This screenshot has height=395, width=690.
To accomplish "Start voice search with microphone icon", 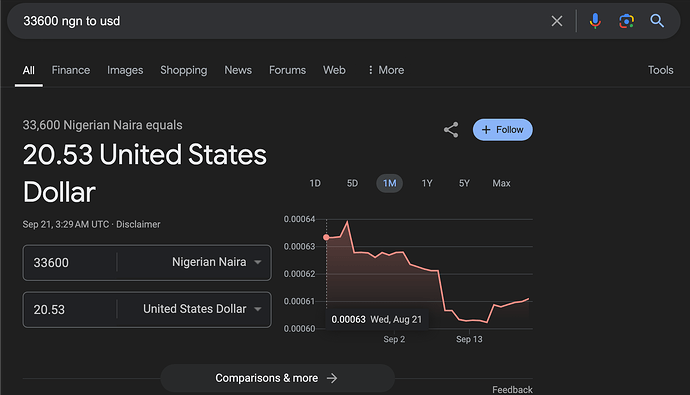I will [595, 21].
